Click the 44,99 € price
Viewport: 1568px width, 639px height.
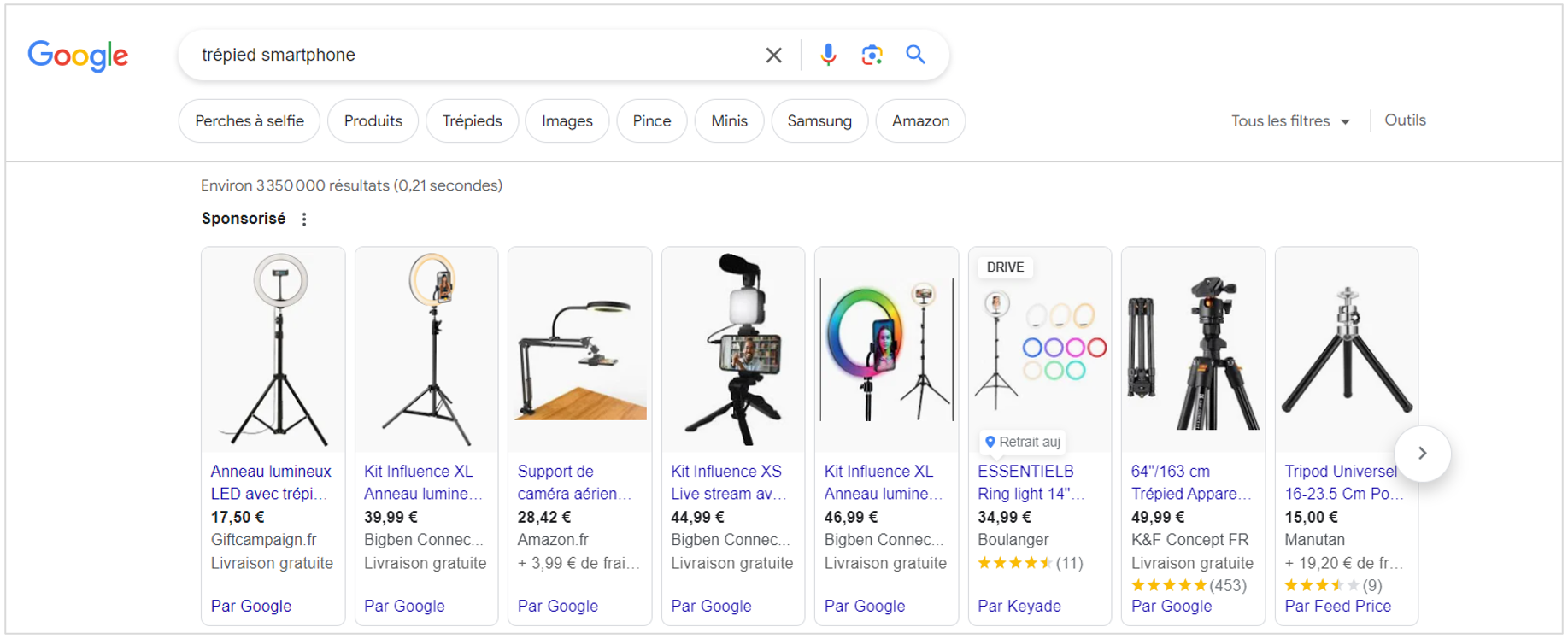pos(697,517)
